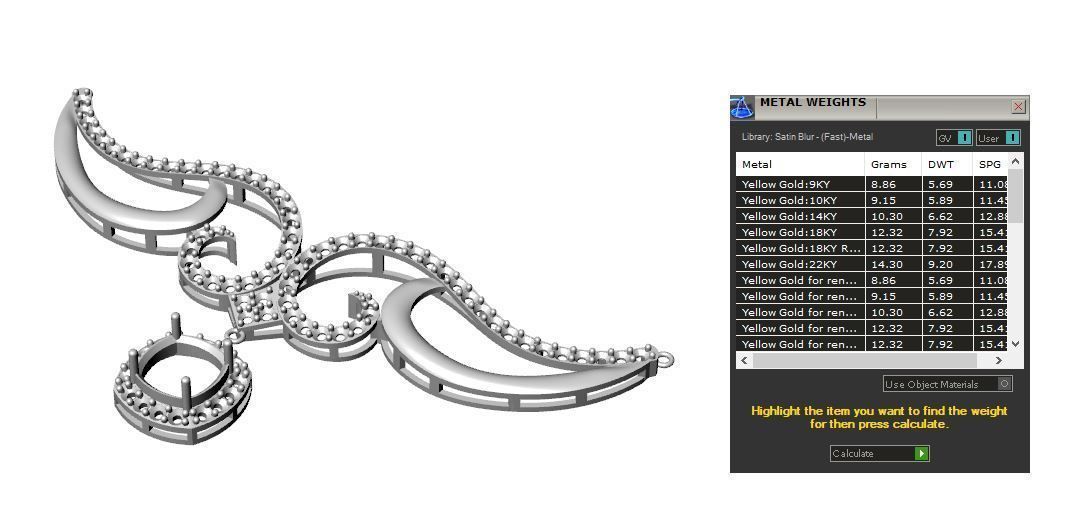Click the 18KY row's 7.92 DWT cell
The image size is (1082, 528).
pos(947,232)
